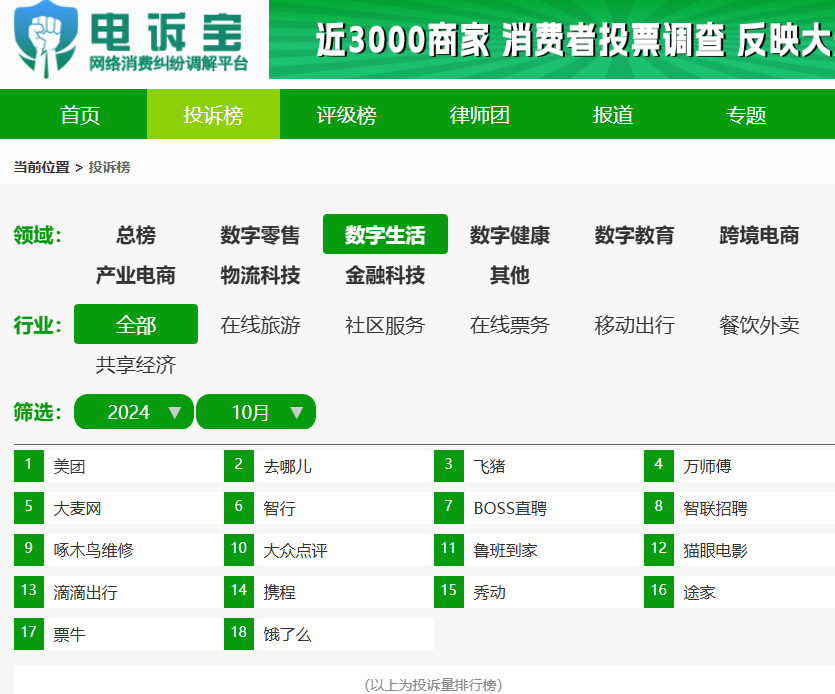Open rank 10 entry 大众点评
This screenshot has width=835, height=694.
click(295, 550)
